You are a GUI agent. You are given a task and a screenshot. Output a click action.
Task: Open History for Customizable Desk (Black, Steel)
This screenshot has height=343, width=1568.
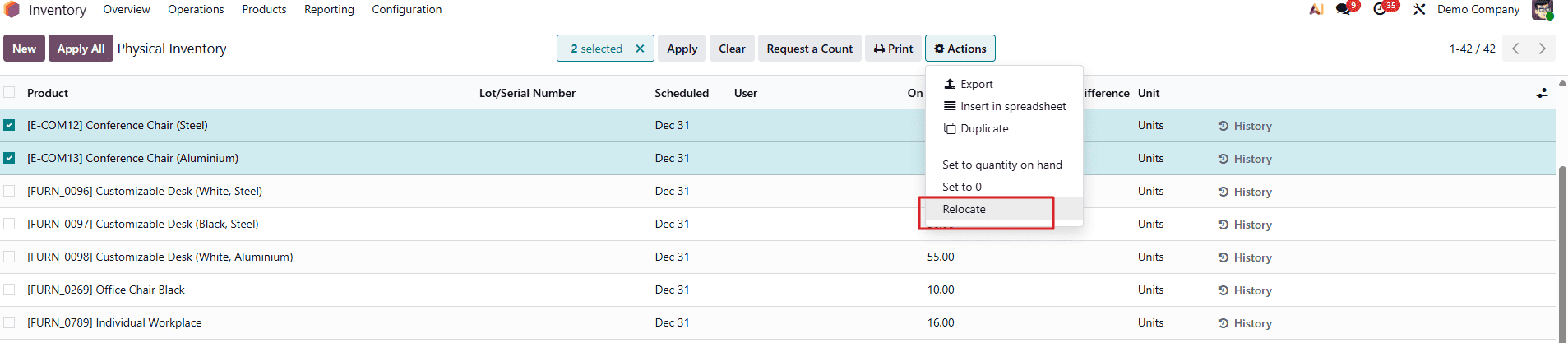click(x=1245, y=225)
